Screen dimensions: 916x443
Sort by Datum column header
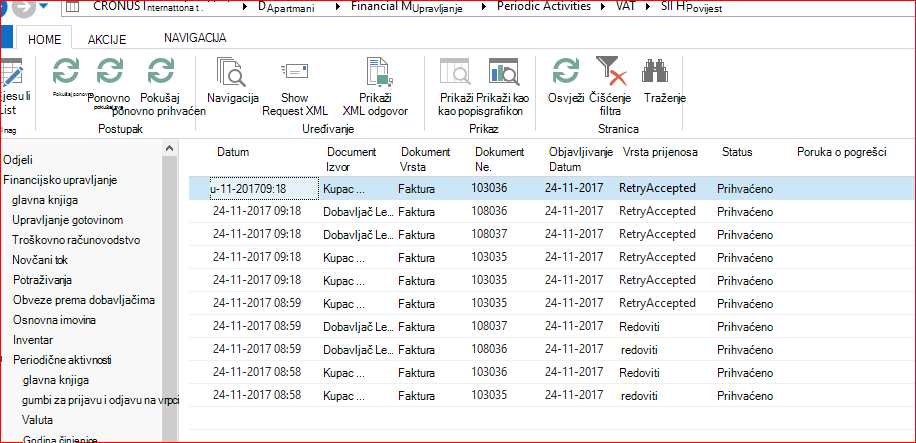(x=233, y=153)
